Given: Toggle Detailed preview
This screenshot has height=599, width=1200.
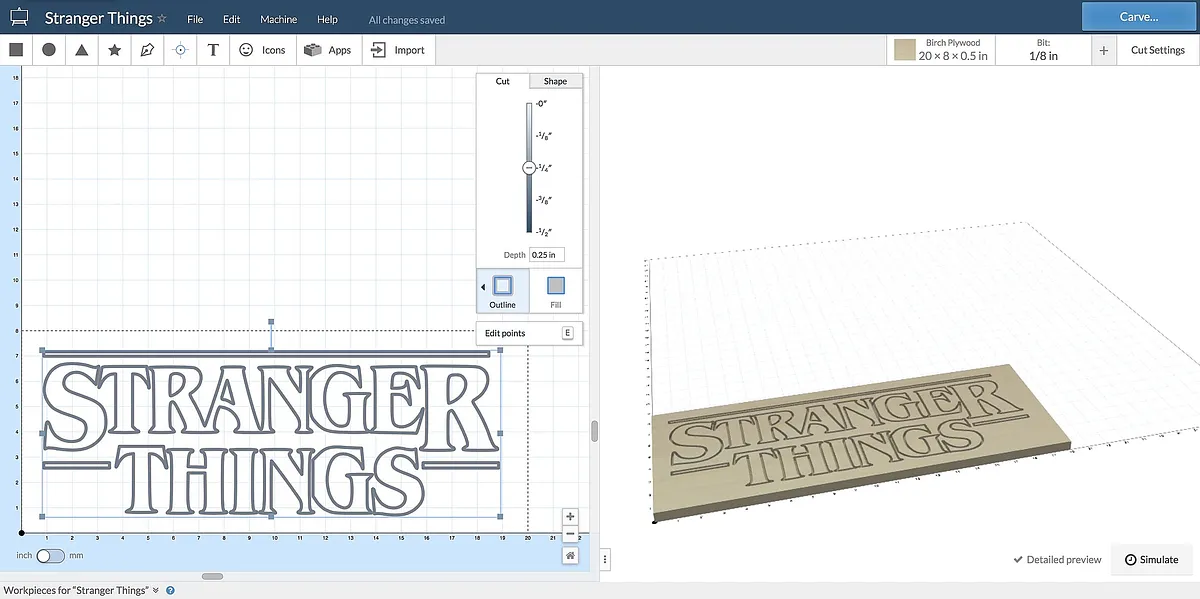Looking at the screenshot, I should [x=1057, y=560].
